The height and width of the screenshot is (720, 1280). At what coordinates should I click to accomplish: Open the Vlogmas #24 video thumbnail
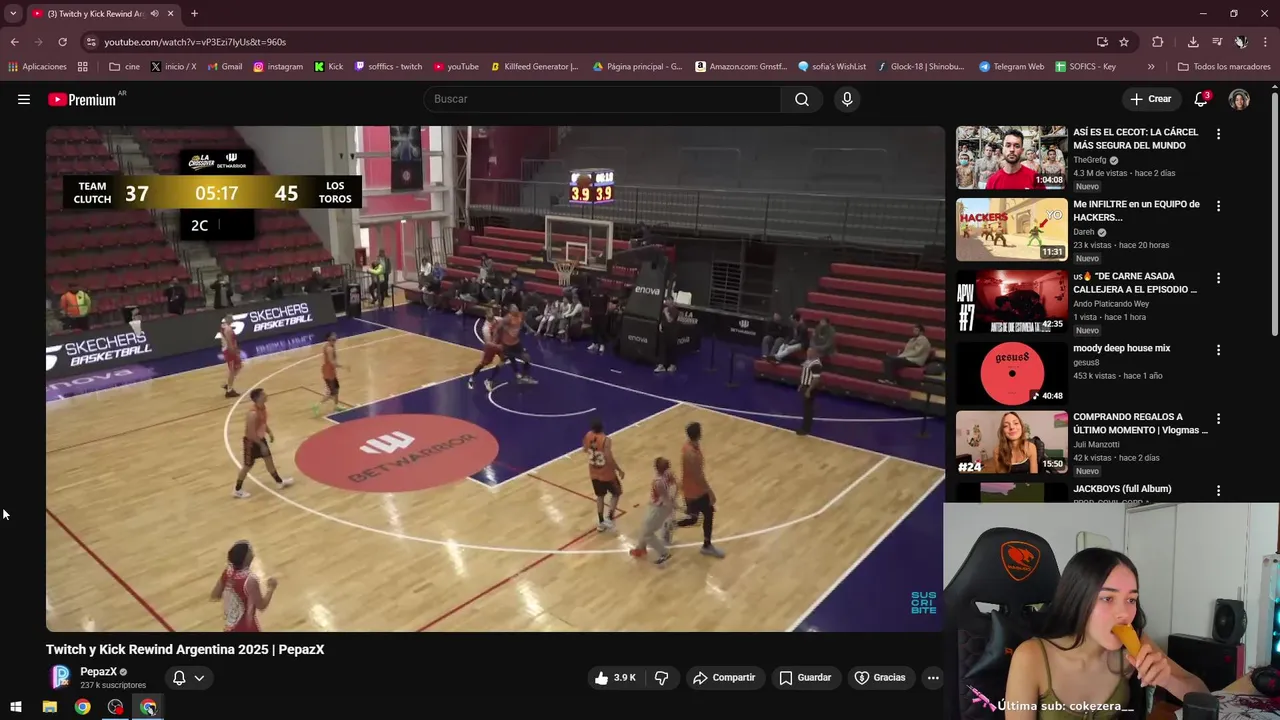(x=1011, y=443)
